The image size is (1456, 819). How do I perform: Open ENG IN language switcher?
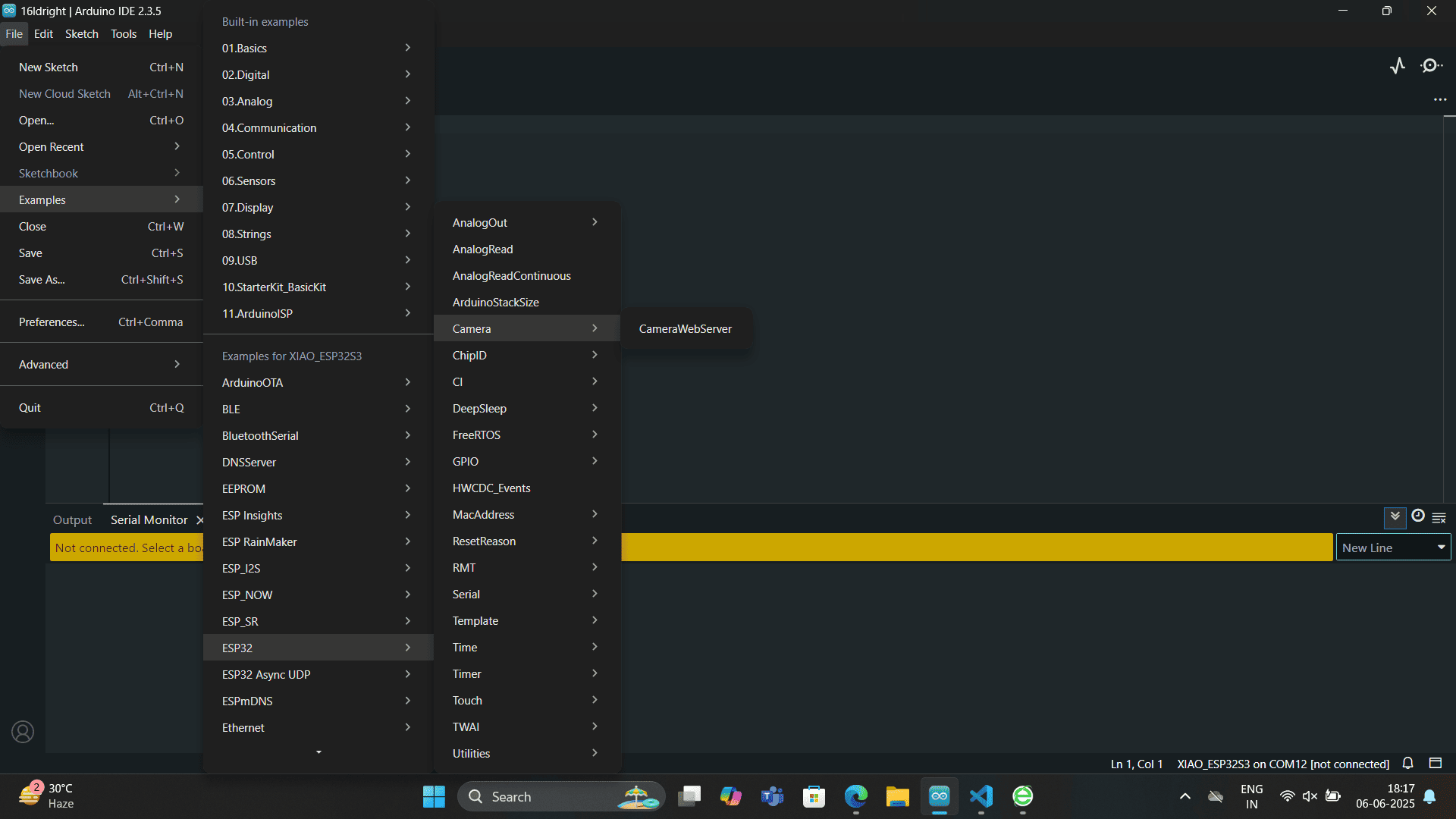(1252, 796)
